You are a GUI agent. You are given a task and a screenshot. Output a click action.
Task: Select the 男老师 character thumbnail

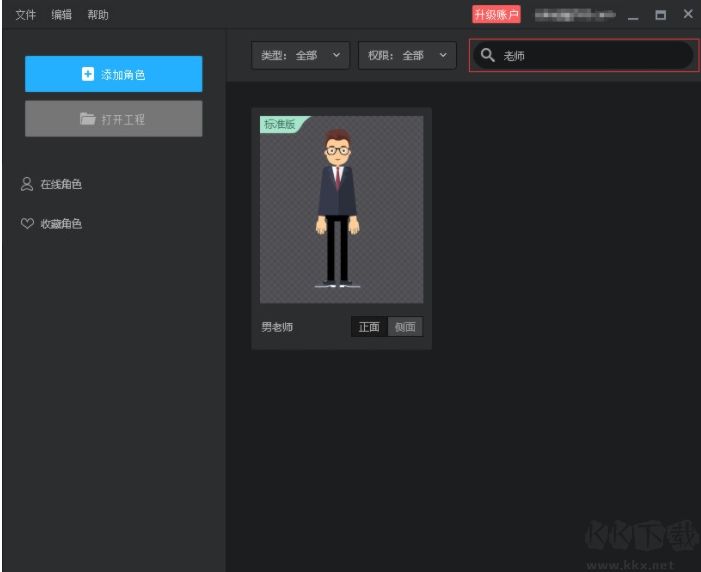click(x=341, y=209)
